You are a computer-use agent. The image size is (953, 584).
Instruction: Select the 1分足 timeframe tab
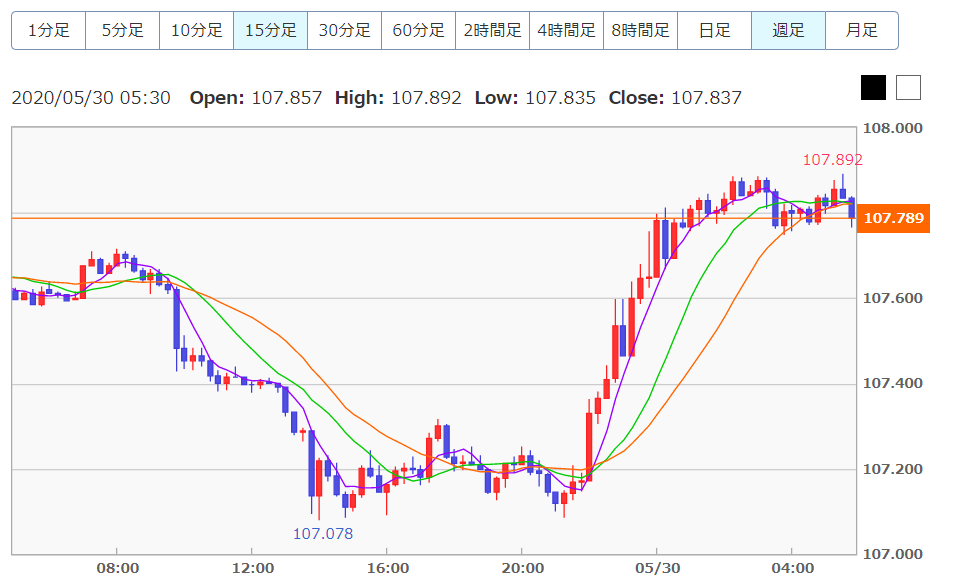[x=49, y=30]
